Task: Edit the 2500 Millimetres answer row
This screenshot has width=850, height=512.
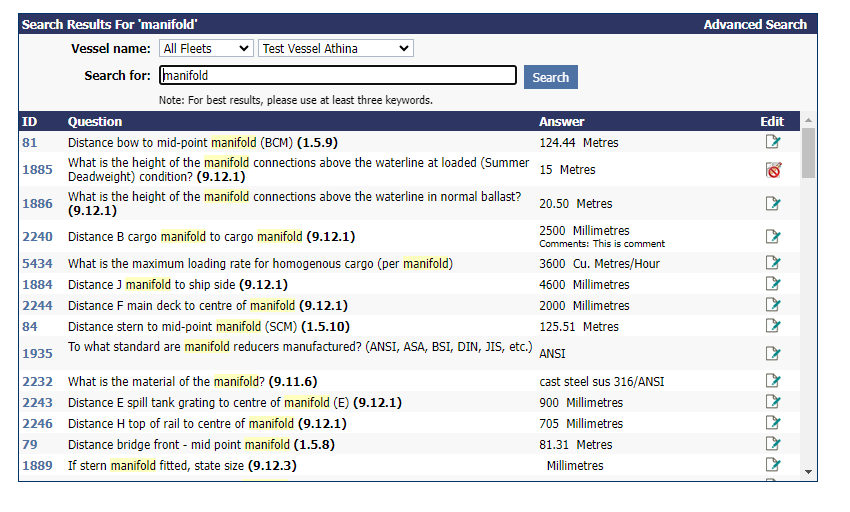Action: coord(772,237)
